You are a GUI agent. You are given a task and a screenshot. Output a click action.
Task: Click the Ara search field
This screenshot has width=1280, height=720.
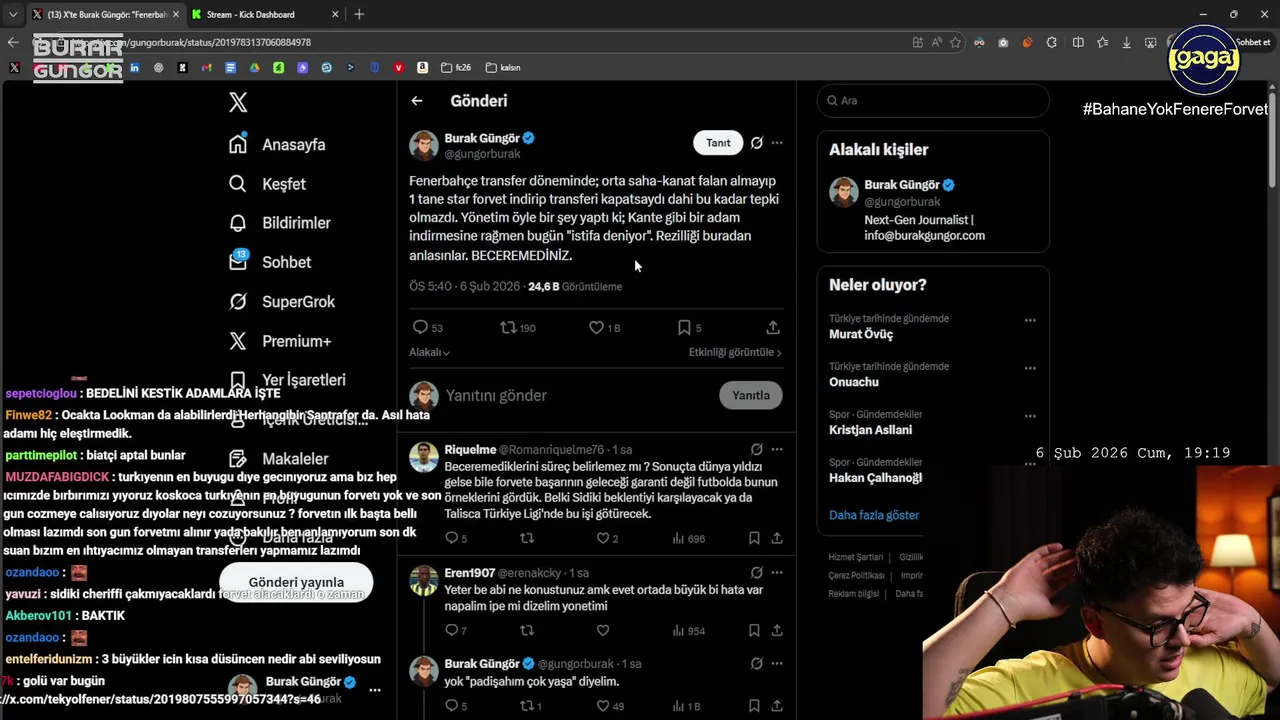click(x=933, y=101)
